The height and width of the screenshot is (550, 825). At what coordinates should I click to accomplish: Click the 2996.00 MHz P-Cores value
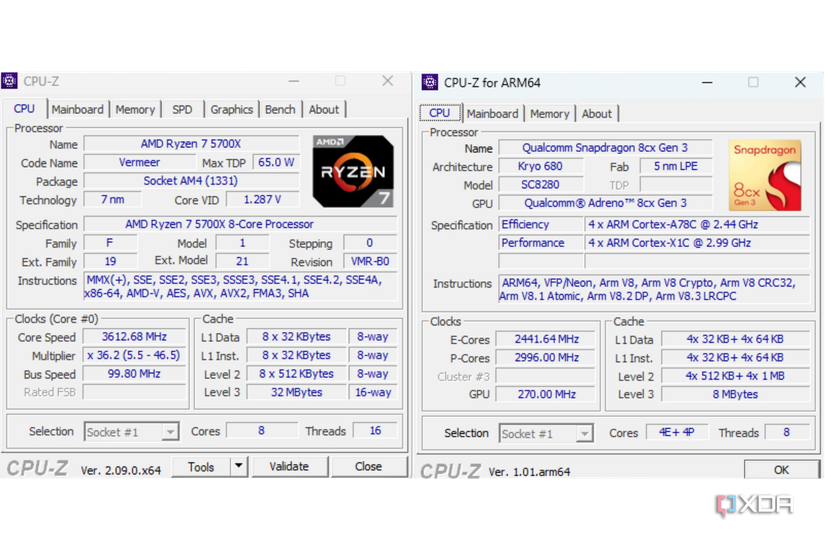point(546,358)
